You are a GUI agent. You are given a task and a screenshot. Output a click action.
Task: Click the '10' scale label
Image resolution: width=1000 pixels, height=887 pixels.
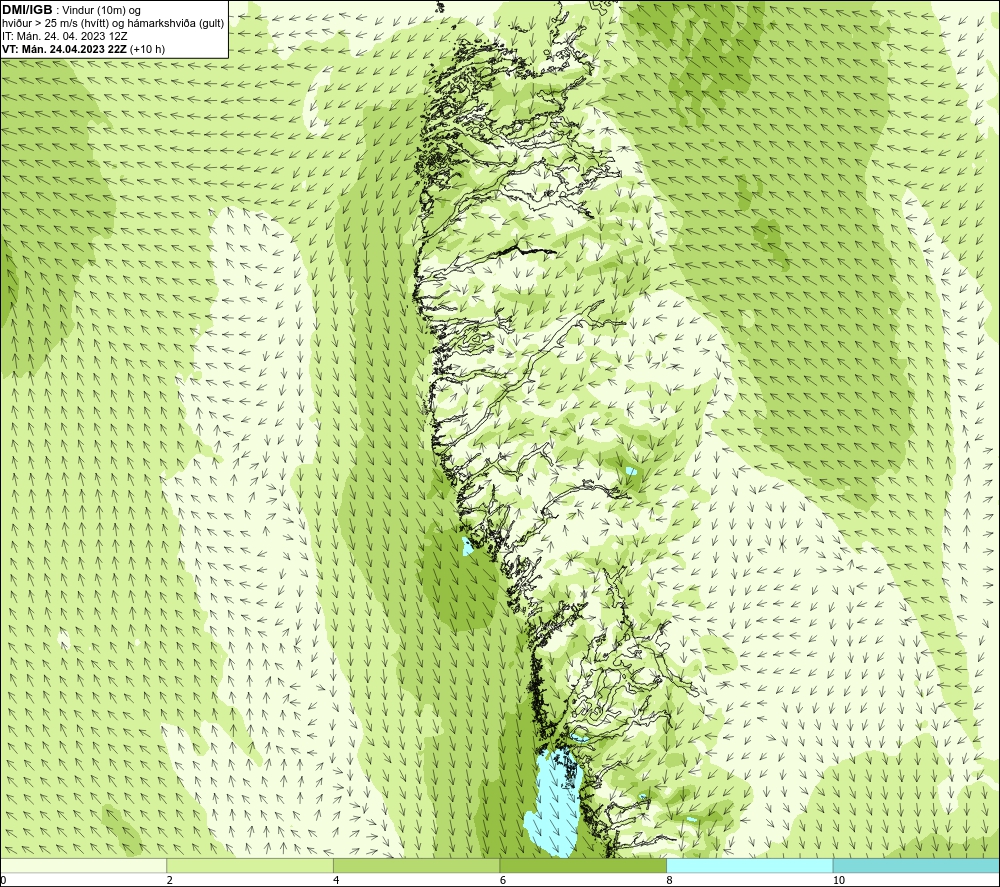pyautogui.click(x=839, y=881)
